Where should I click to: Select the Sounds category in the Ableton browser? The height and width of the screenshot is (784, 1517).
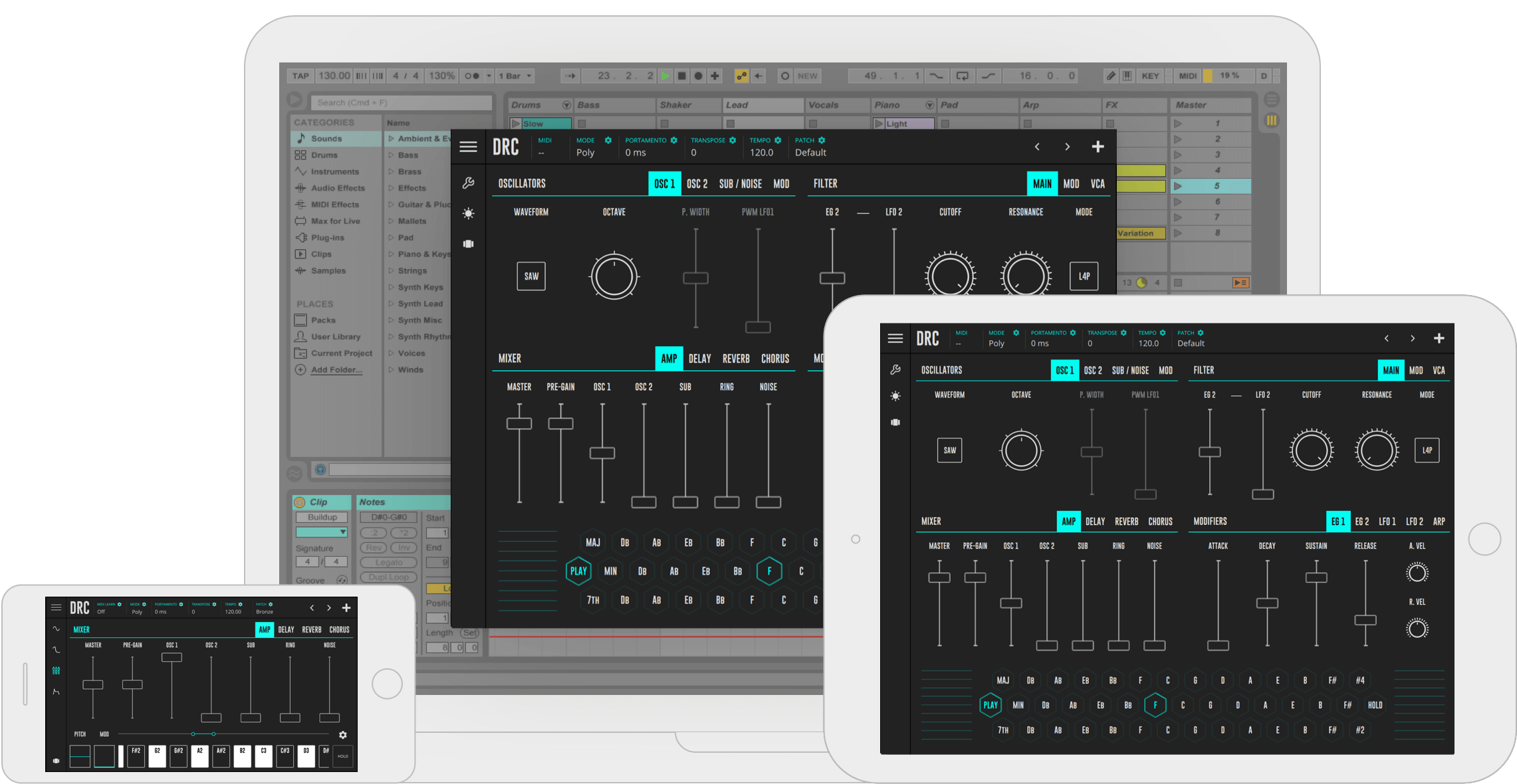(327, 138)
